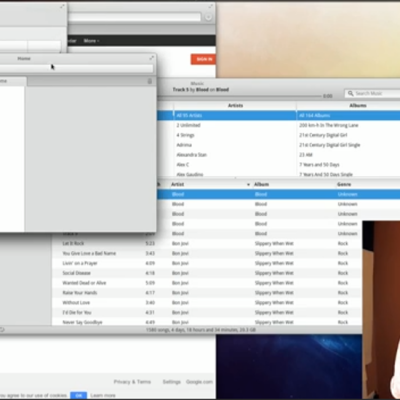Select album '200 km-h In The Wrong Lane'
Screen dimensions: 400x400
point(349,125)
